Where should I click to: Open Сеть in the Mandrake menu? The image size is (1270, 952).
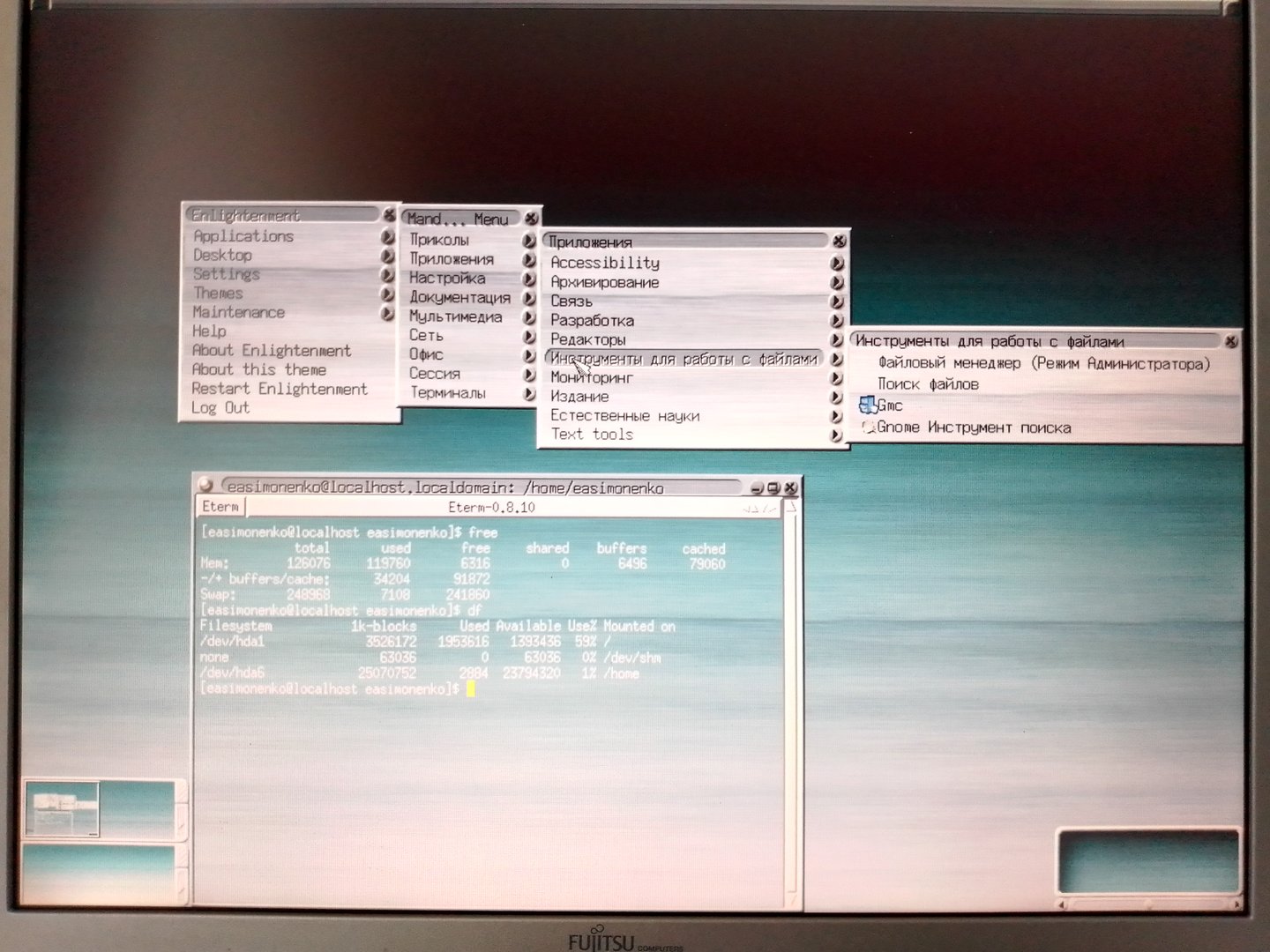tap(426, 336)
